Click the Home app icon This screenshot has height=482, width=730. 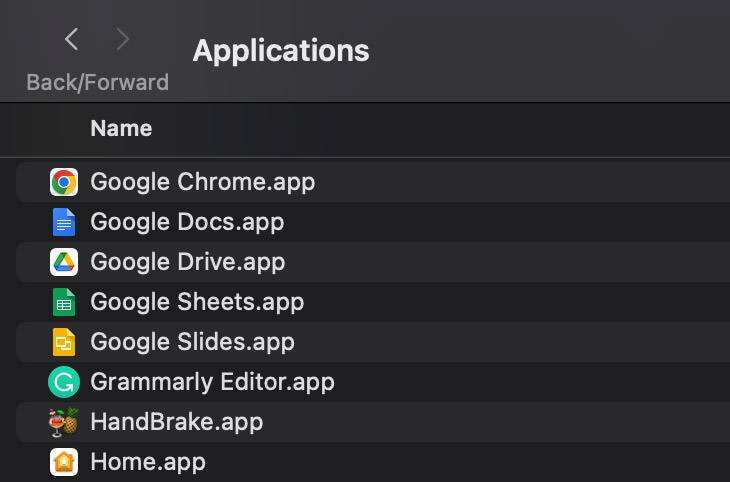click(x=63, y=462)
